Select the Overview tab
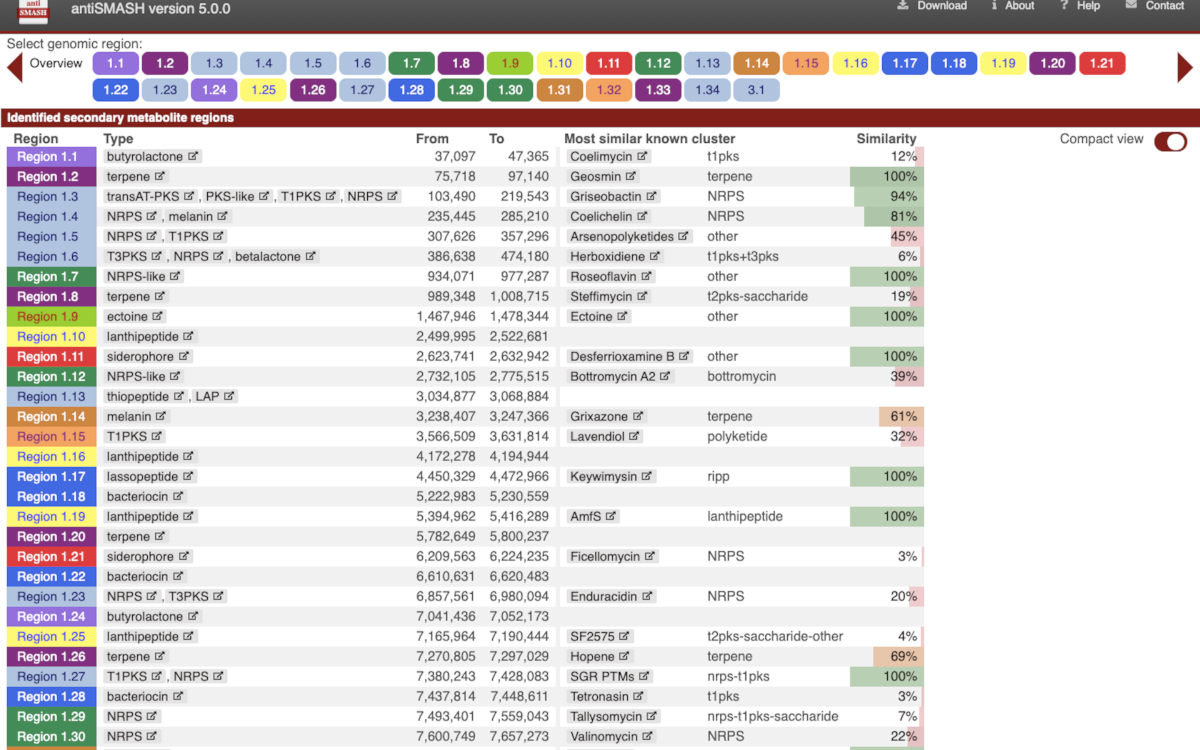Viewport: 1200px width, 750px height. pos(56,63)
